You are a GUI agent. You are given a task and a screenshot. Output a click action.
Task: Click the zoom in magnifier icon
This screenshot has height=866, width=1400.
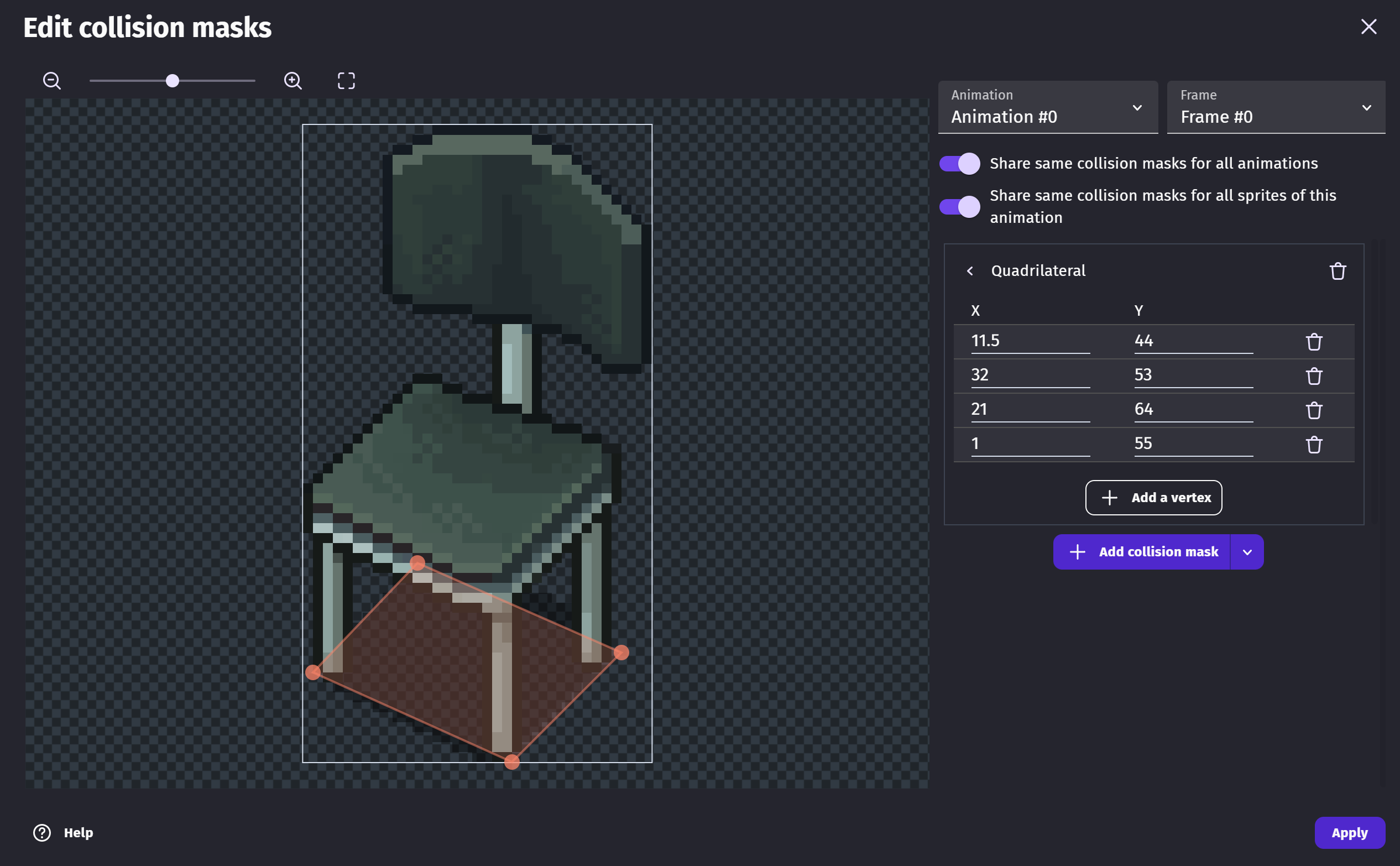tap(292, 81)
